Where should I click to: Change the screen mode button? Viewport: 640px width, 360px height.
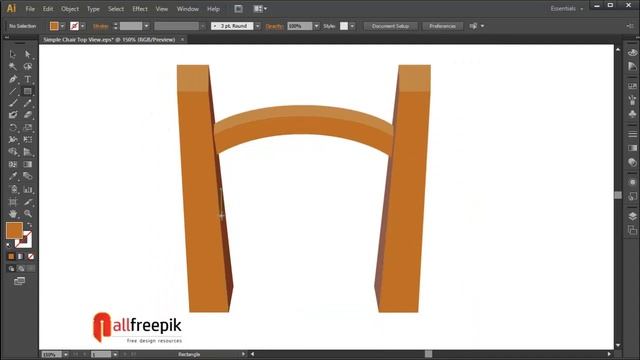19,281
